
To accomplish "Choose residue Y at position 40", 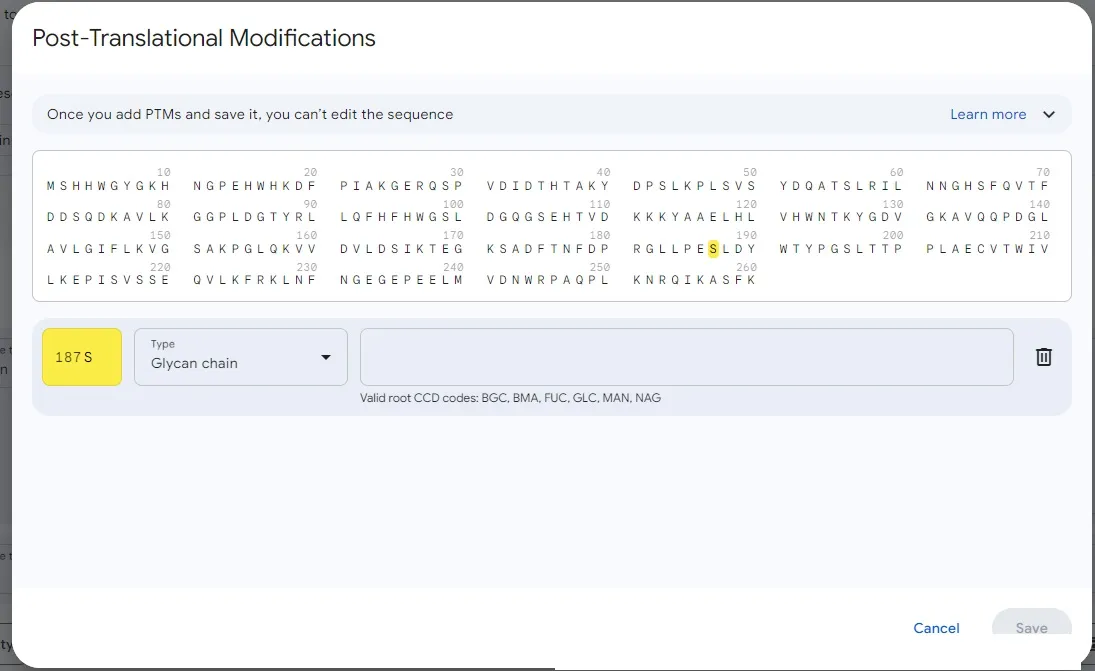I will click(605, 186).
